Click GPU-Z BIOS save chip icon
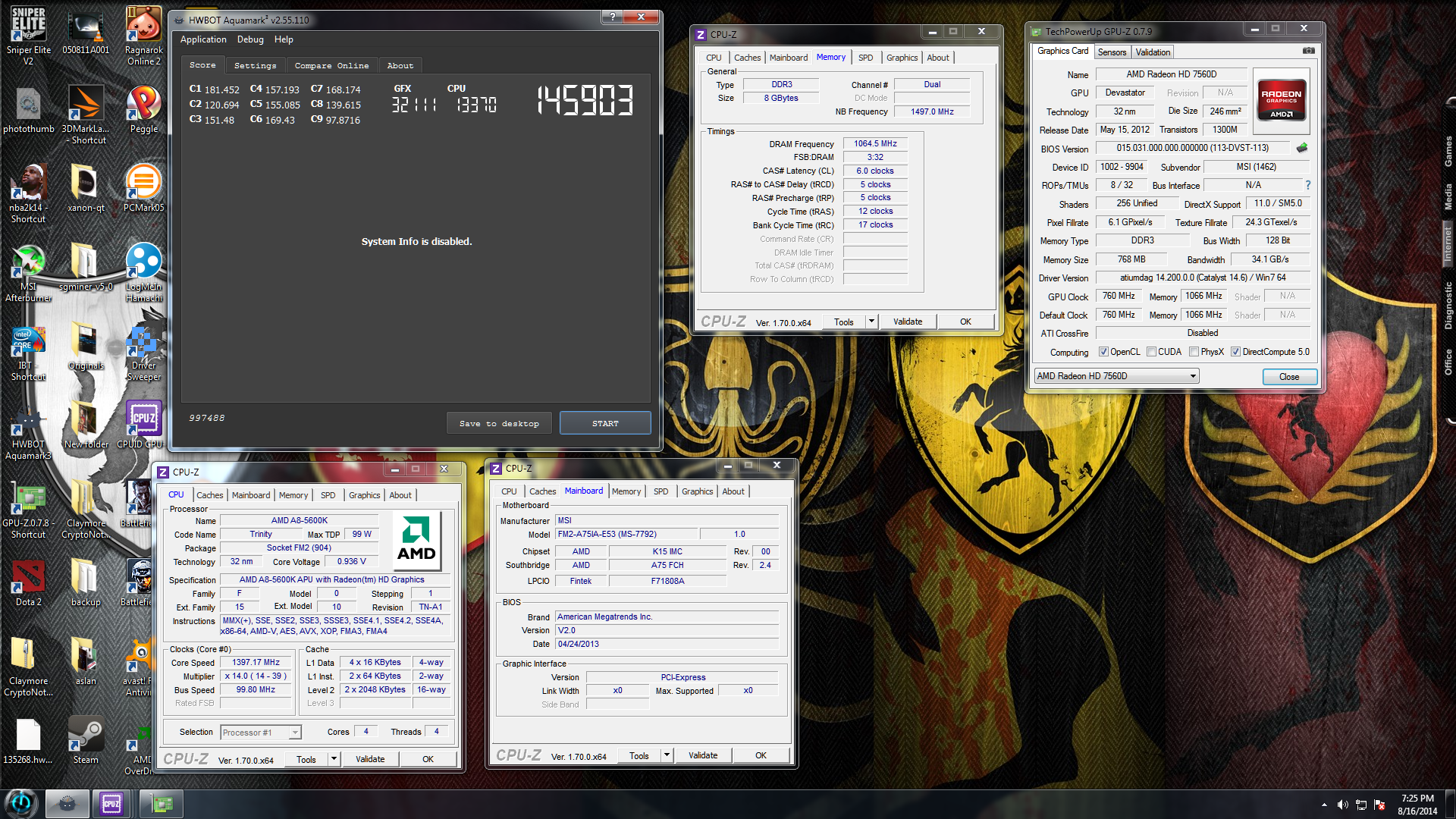 (x=1302, y=148)
